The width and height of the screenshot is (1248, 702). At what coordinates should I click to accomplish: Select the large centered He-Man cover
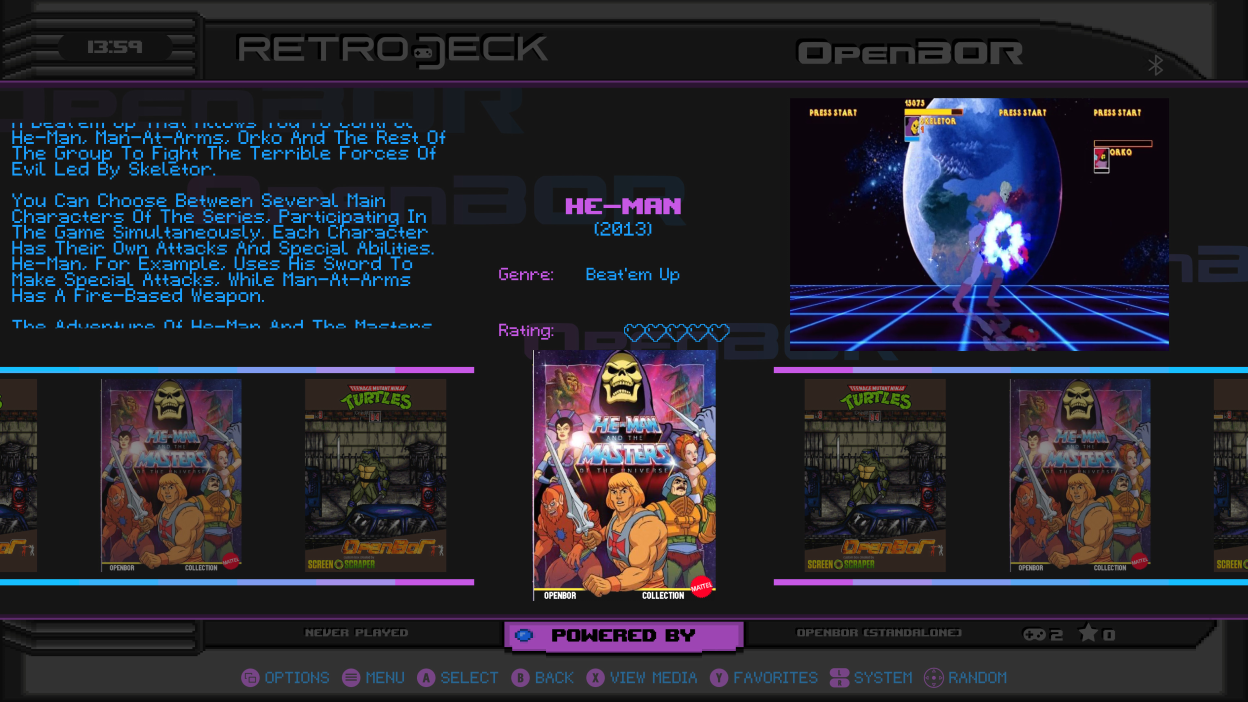tap(625, 476)
